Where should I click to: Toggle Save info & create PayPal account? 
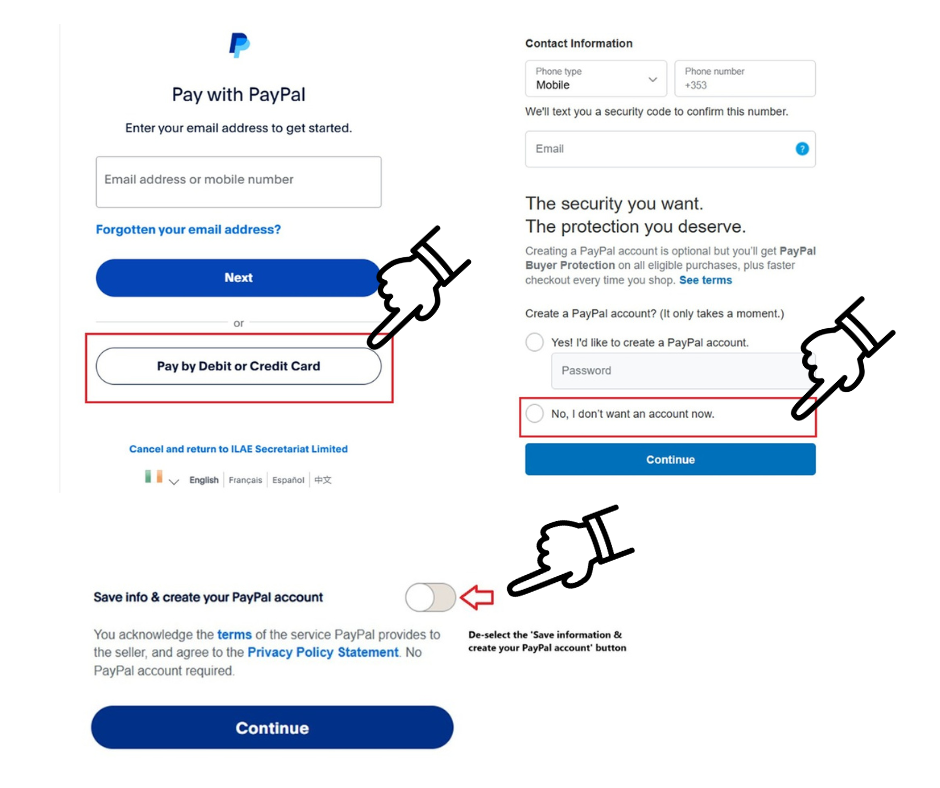click(430, 598)
